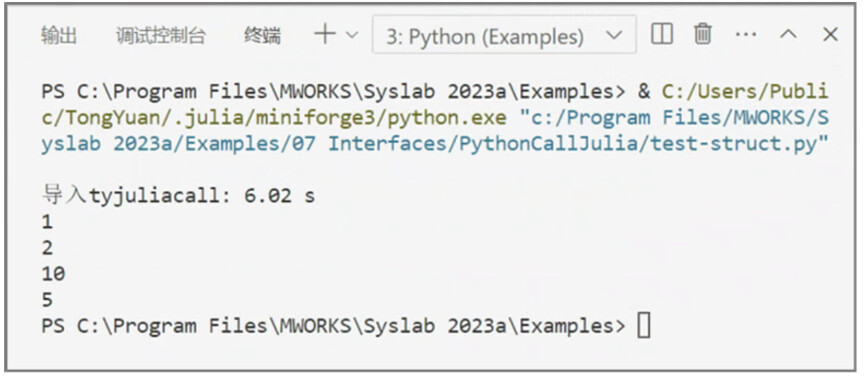Open the 3: Python (Examples) terminal dropdown
Viewport: 864px width, 376px height.
click(x=504, y=35)
